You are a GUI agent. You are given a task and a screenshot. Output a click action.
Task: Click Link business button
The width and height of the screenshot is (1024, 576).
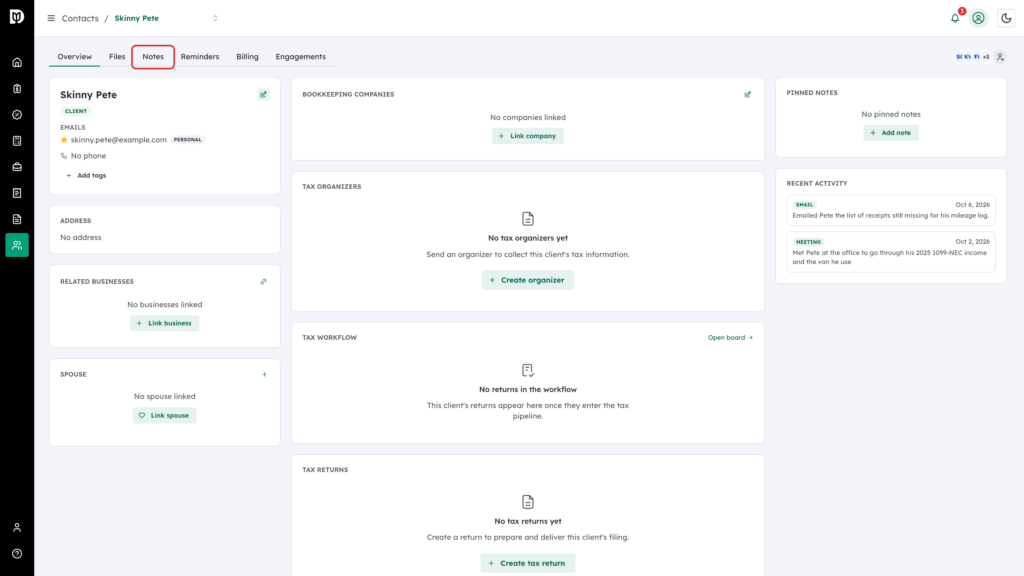(x=165, y=323)
